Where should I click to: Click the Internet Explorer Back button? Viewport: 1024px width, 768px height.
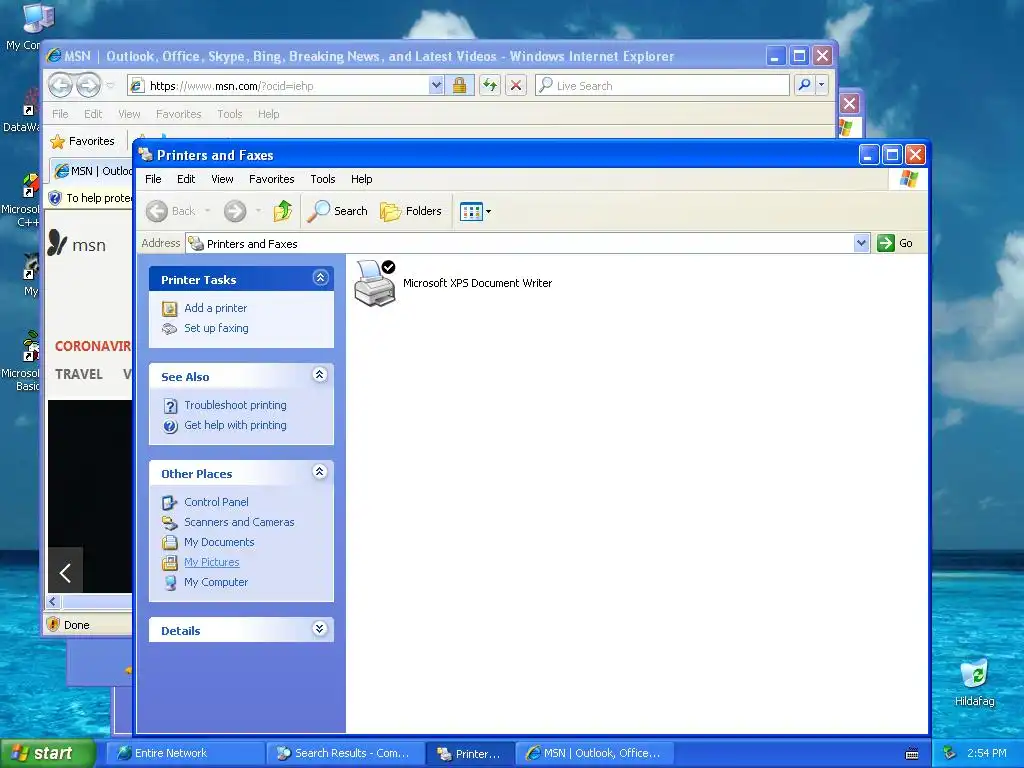pyautogui.click(x=61, y=85)
